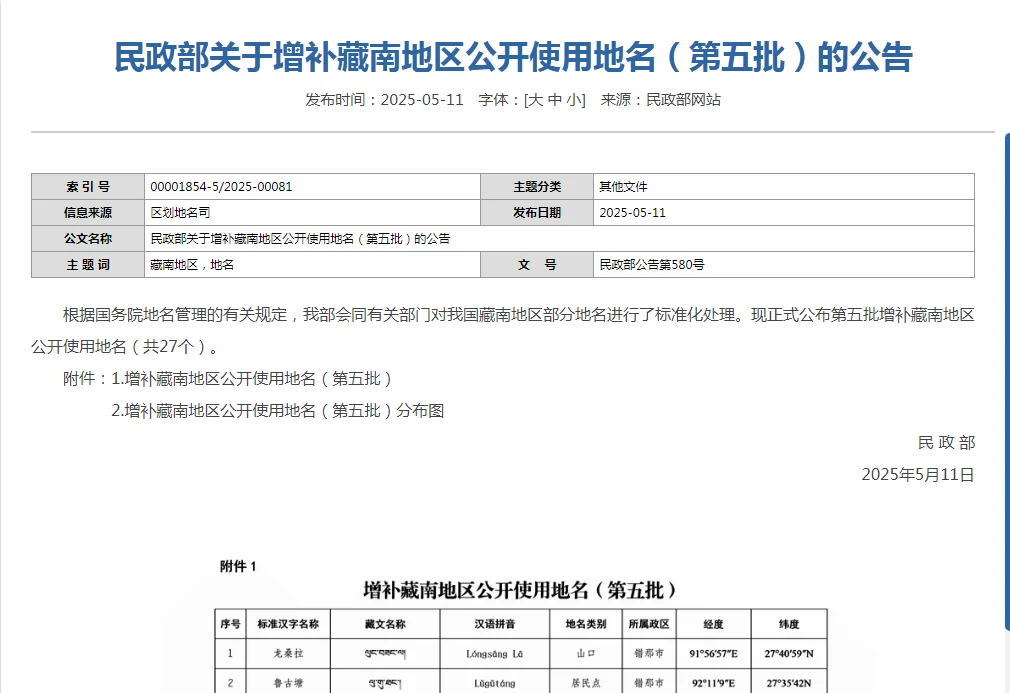This screenshot has height=693, width=1010.
Task: Click the 纬度 column header
Action: coord(789,623)
